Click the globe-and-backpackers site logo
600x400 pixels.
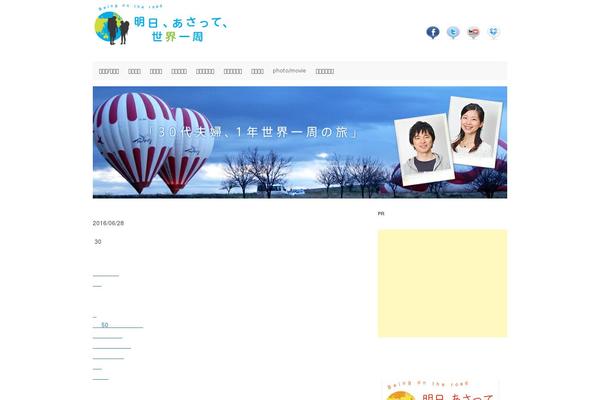tap(161, 24)
